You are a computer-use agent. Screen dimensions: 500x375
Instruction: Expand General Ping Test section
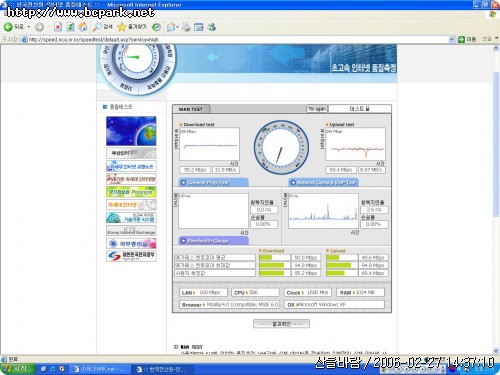(213, 182)
